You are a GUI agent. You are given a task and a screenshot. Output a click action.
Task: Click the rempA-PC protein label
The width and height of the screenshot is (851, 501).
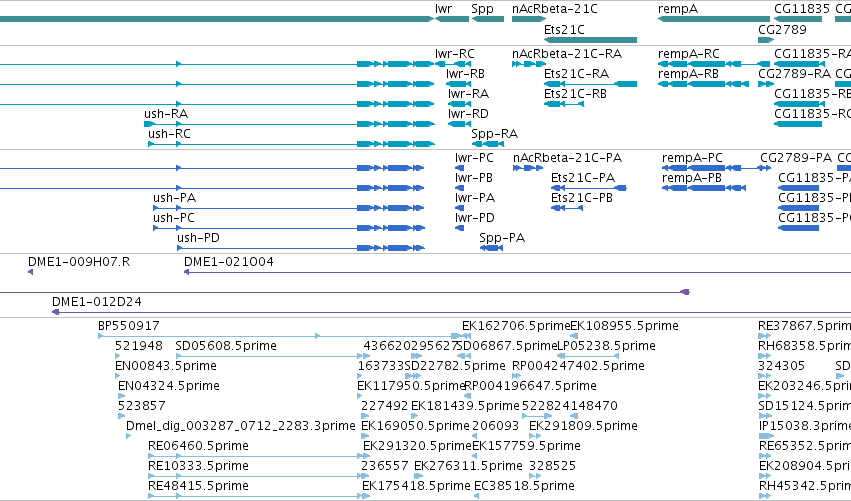tap(693, 158)
